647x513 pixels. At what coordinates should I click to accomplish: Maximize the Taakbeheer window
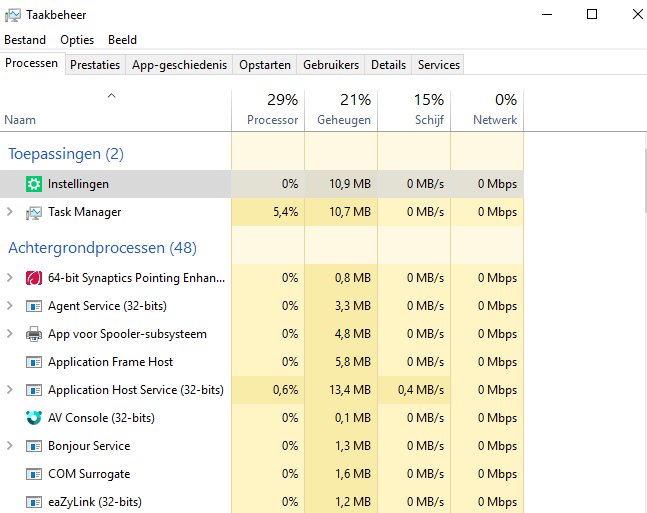click(592, 14)
